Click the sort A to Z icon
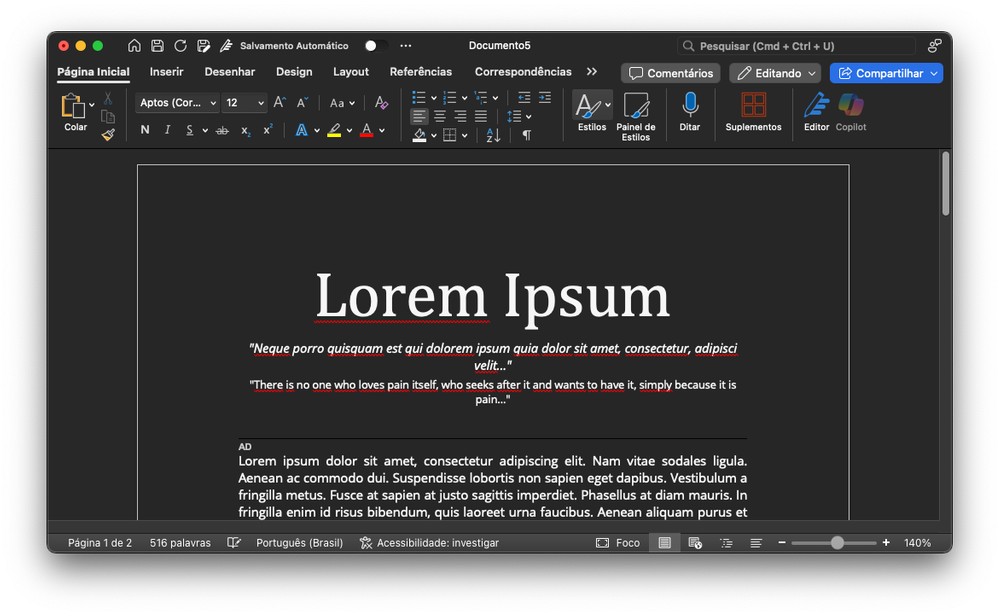 tap(493, 135)
